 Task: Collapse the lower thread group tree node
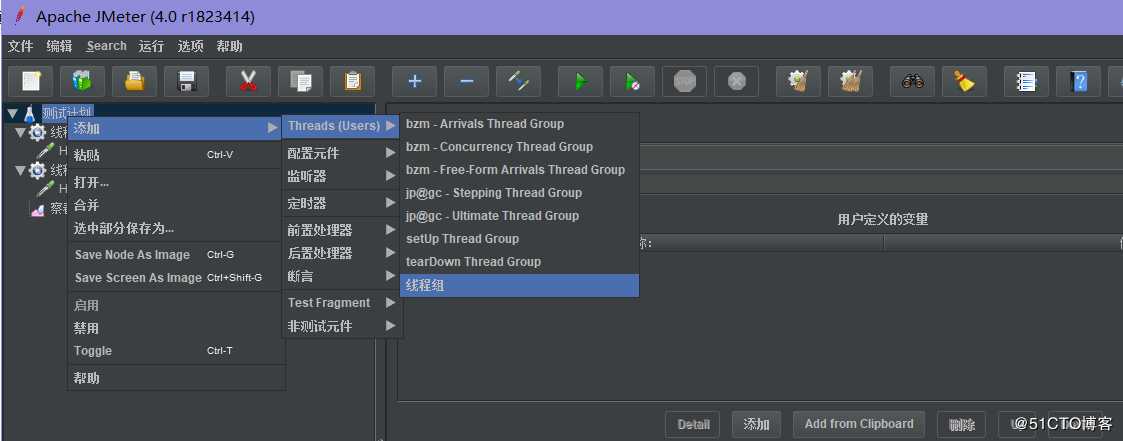20,170
